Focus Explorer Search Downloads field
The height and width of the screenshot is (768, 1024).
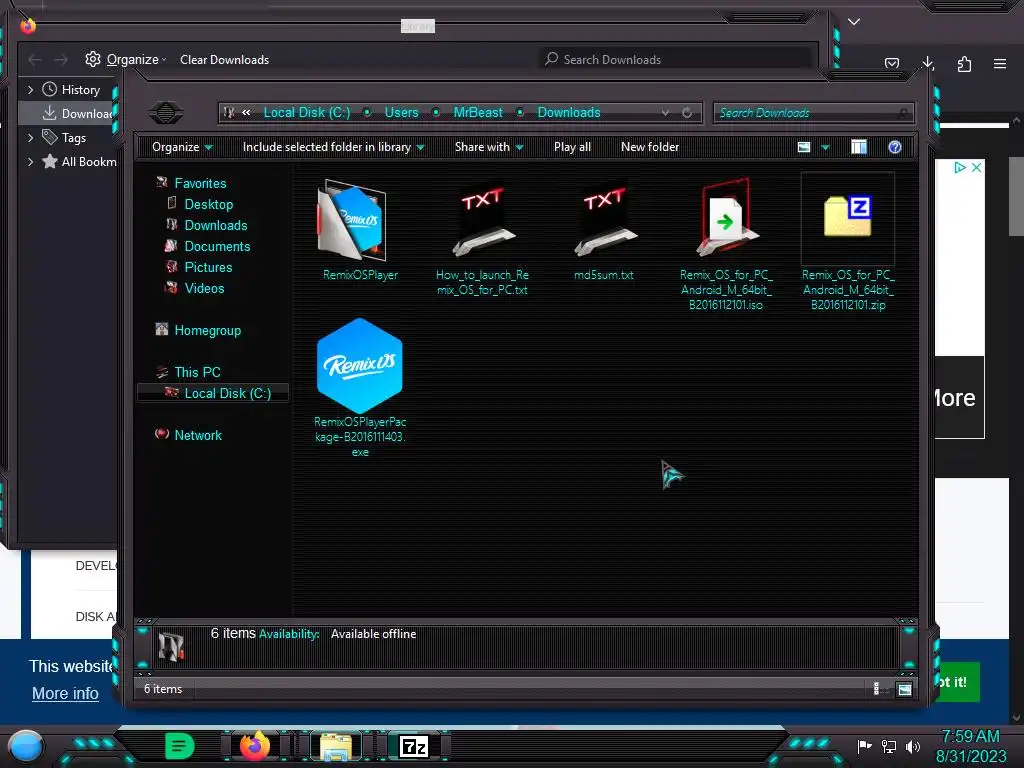(x=813, y=113)
